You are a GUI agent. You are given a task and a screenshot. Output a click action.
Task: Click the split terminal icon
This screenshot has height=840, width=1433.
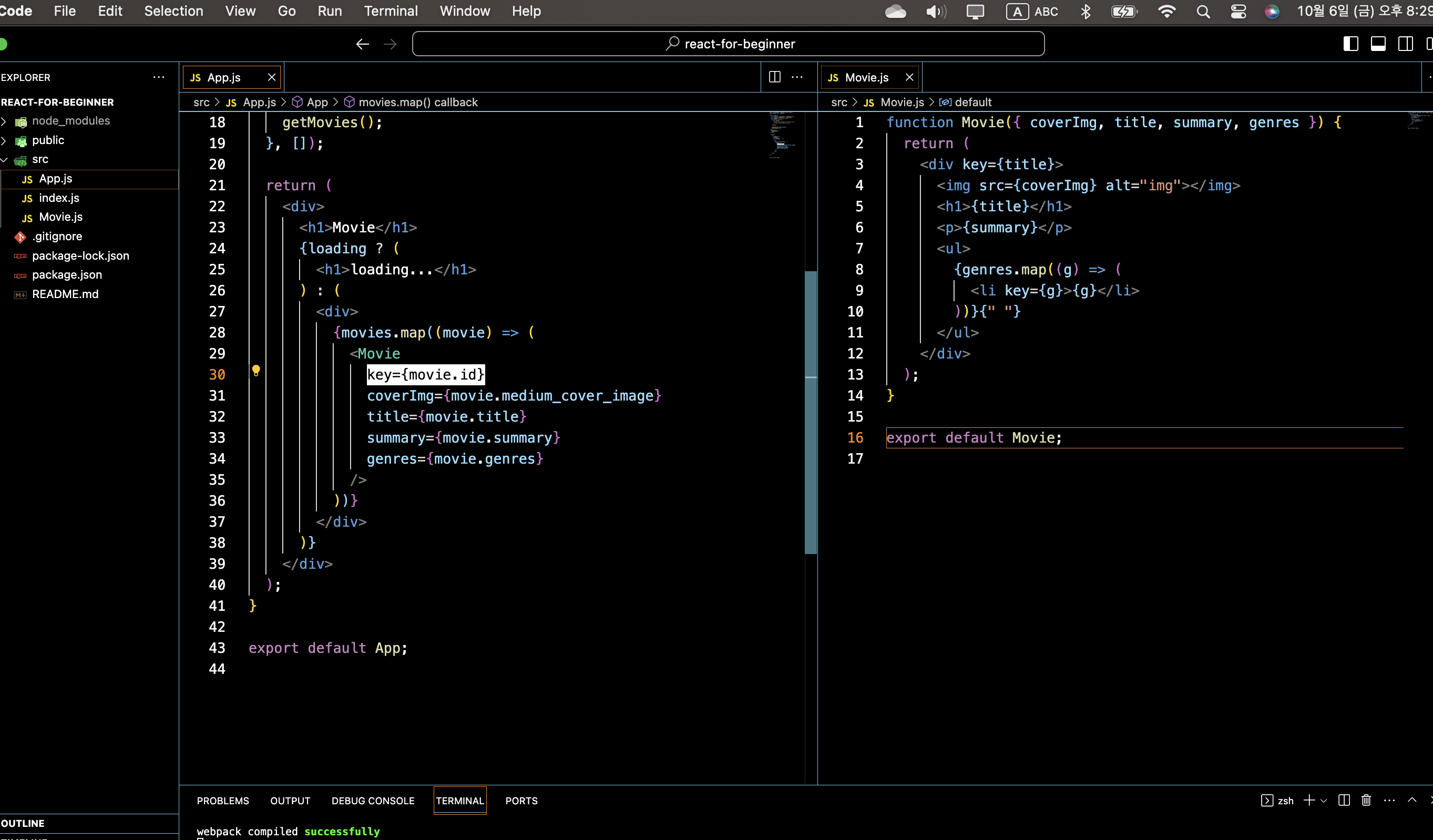[x=1344, y=800]
